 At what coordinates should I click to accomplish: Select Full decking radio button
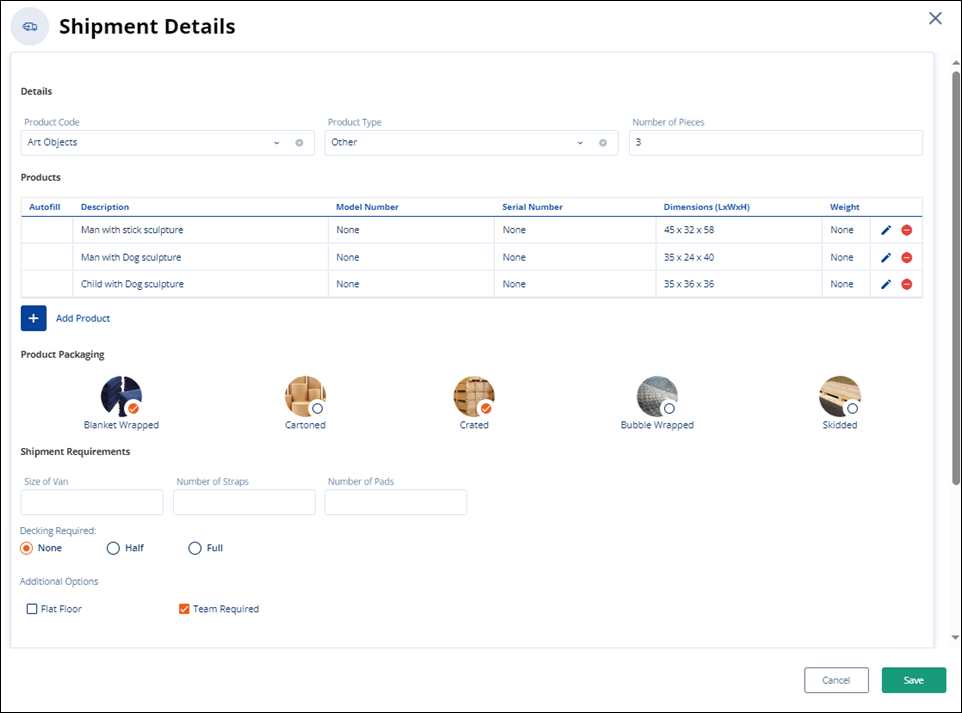click(195, 548)
